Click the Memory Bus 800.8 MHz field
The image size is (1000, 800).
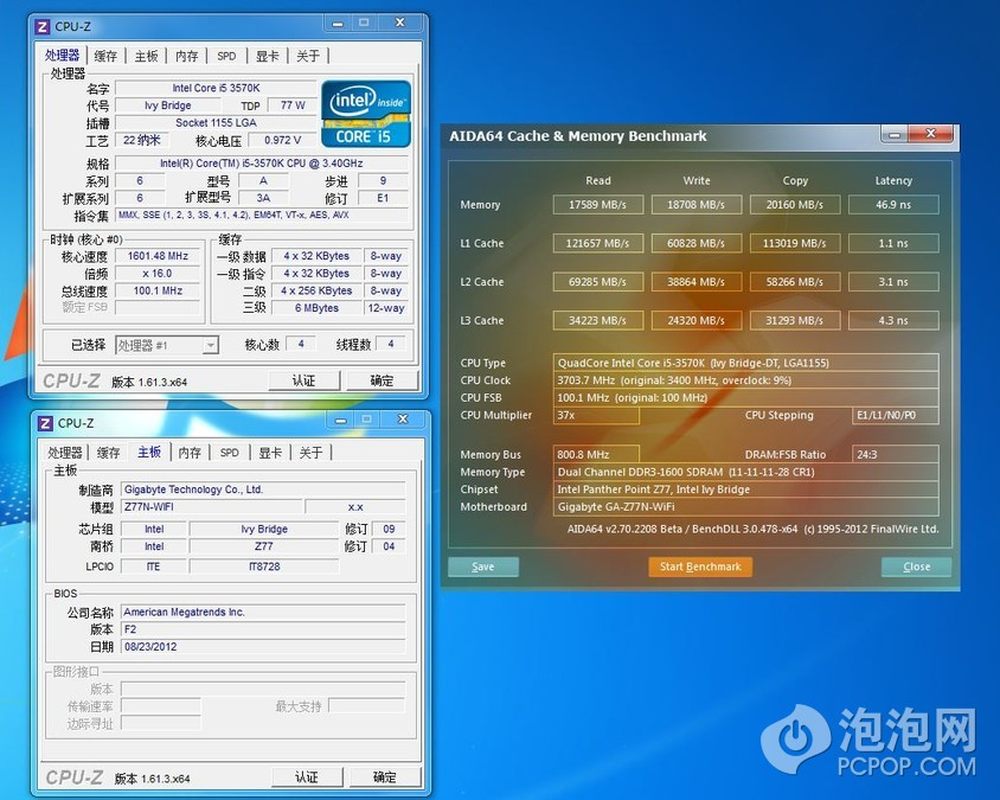[596, 455]
